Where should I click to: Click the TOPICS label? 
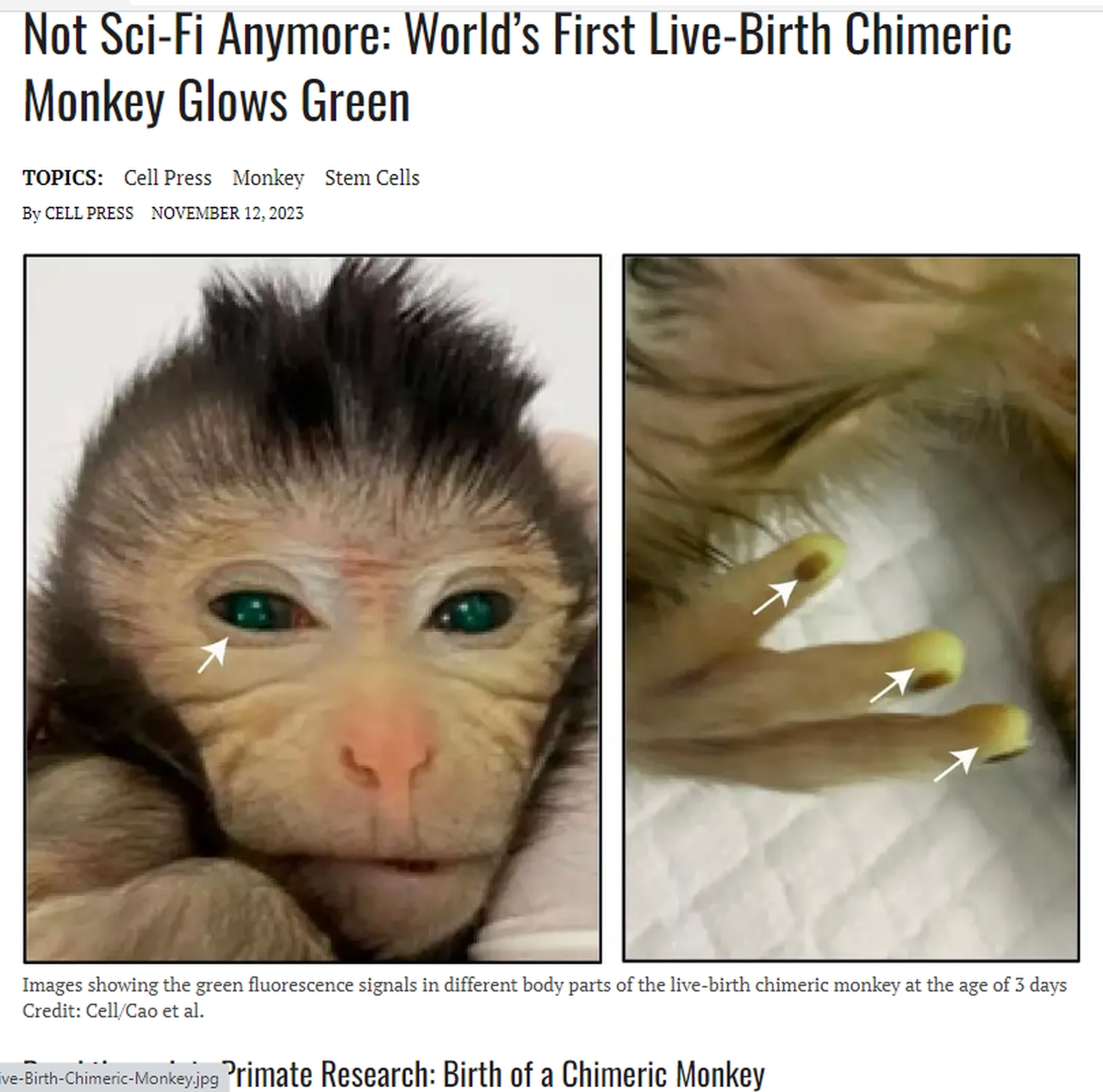point(63,178)
